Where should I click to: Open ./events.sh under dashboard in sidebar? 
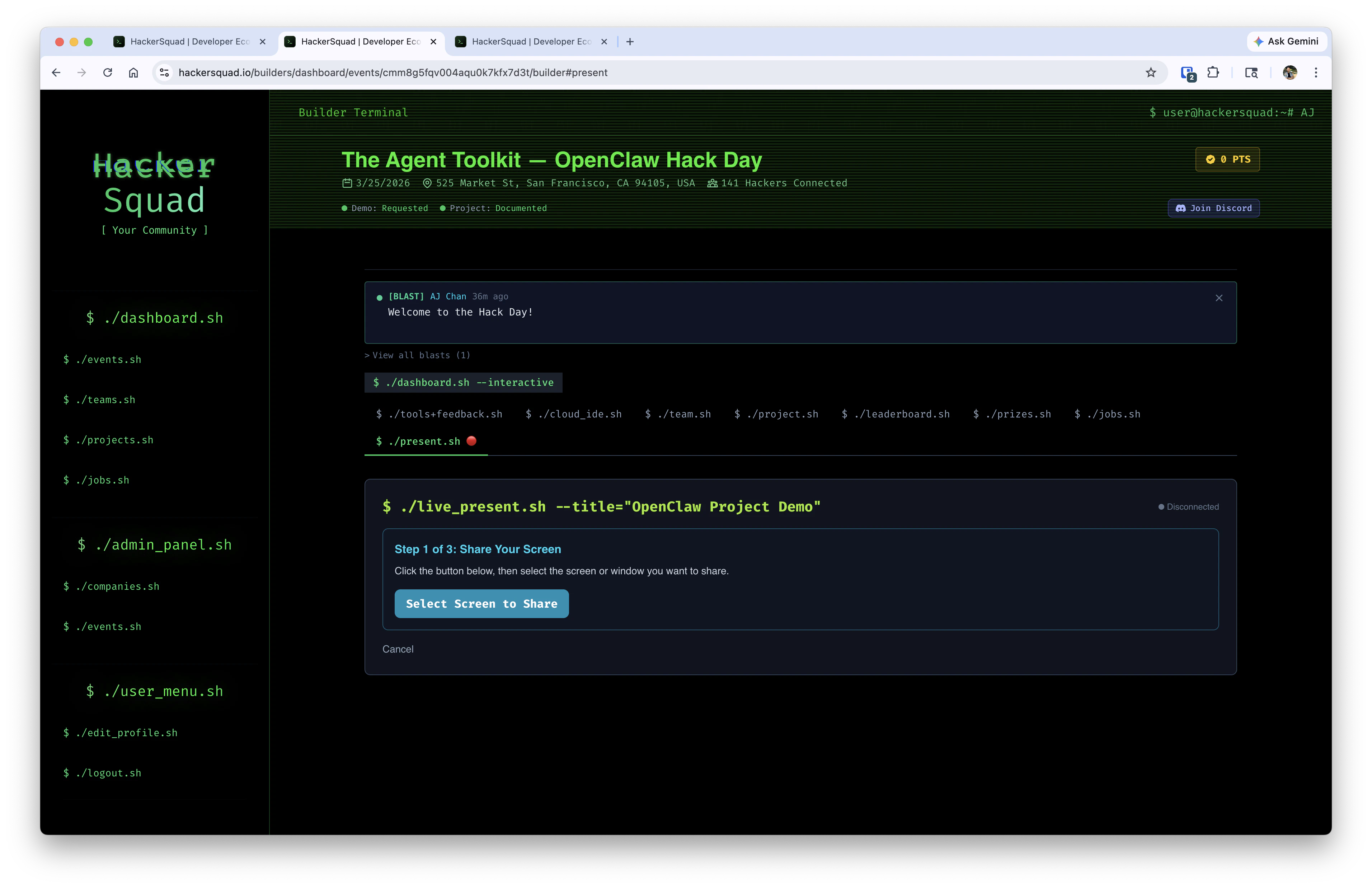(102, 360)
